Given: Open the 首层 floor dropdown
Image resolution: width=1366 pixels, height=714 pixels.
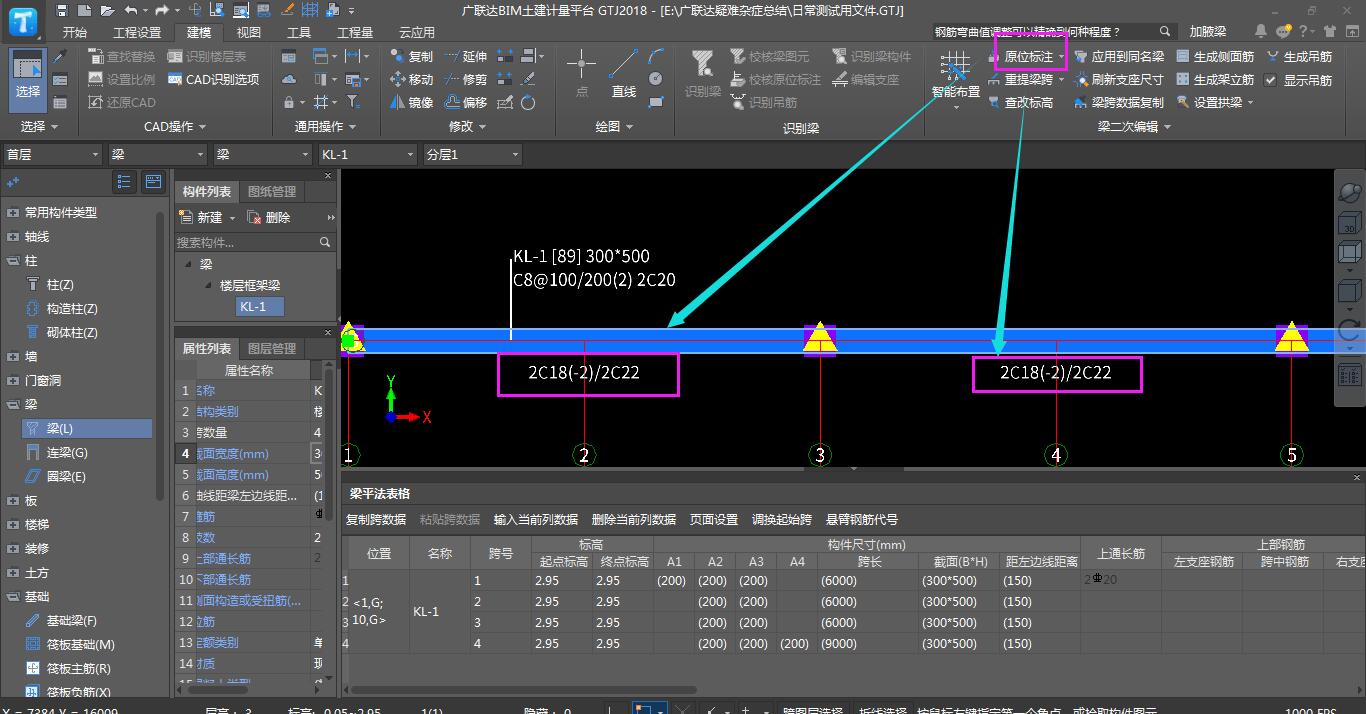Looking at the screenshot, I should pyautogui.click(x=52, y=155).
